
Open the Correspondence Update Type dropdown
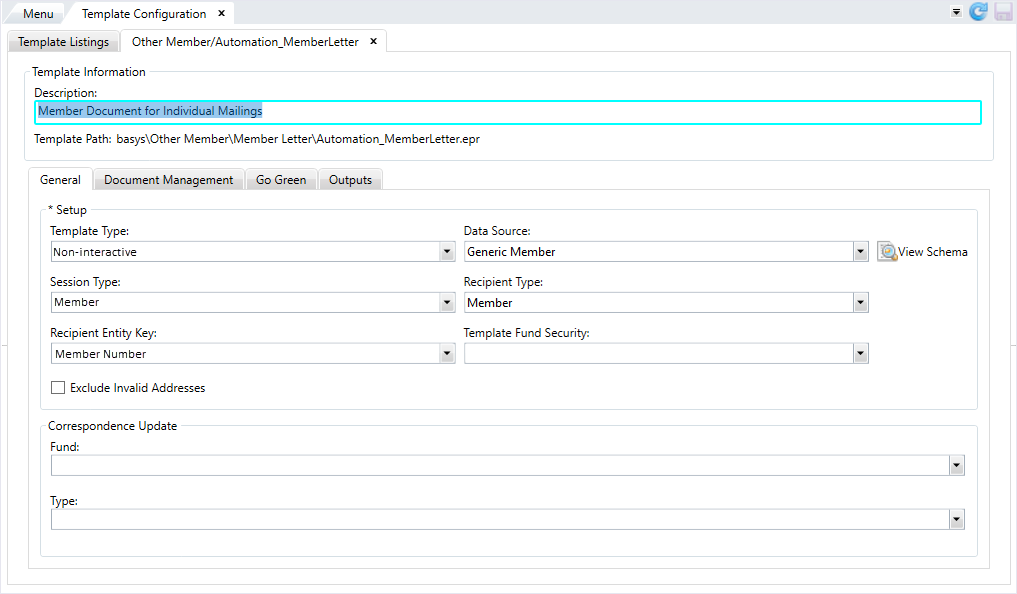[x=957, y=520]
